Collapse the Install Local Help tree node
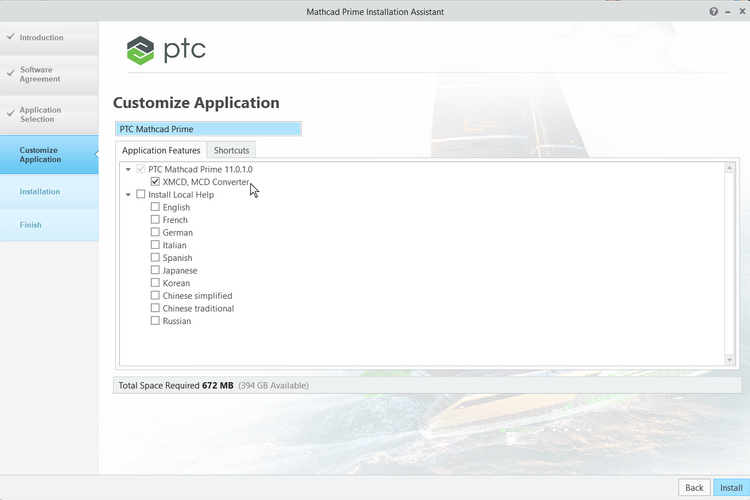Image resolution: width=750 pixels, height=500 pixels. (x=128, y=195)
